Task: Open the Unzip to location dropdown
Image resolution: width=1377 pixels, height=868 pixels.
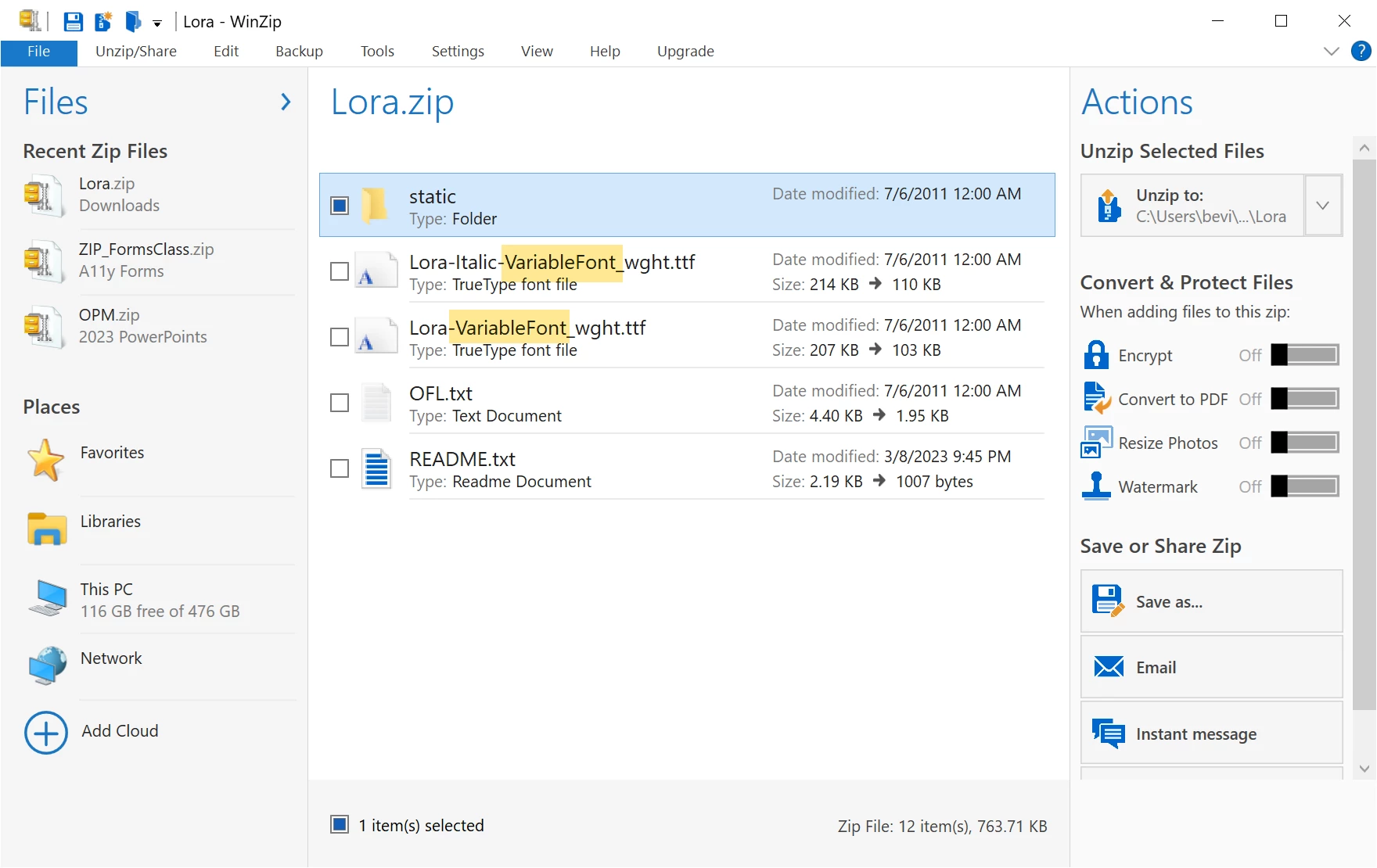Action: [1323, 206]
